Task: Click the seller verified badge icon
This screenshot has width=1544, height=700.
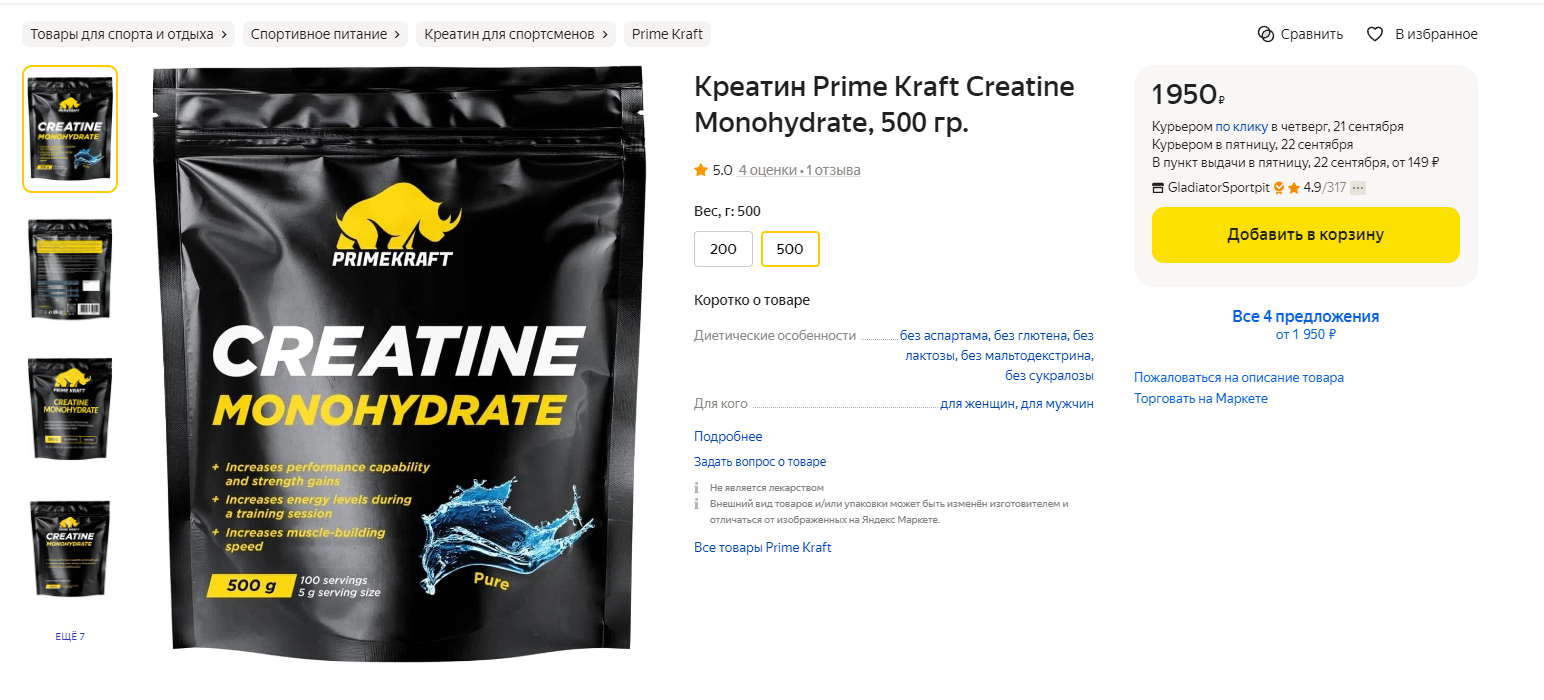Action: click(x=1278, y=188)
